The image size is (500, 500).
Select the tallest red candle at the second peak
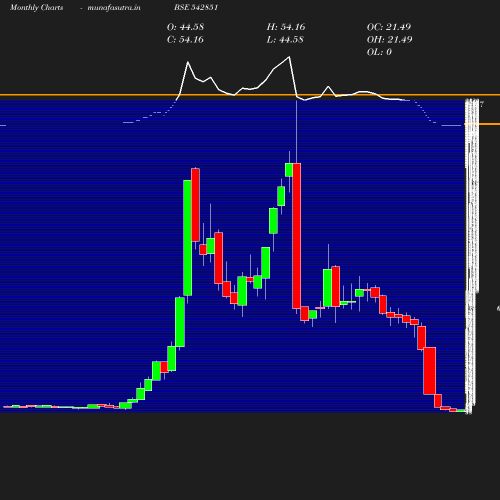click(297, 236)
